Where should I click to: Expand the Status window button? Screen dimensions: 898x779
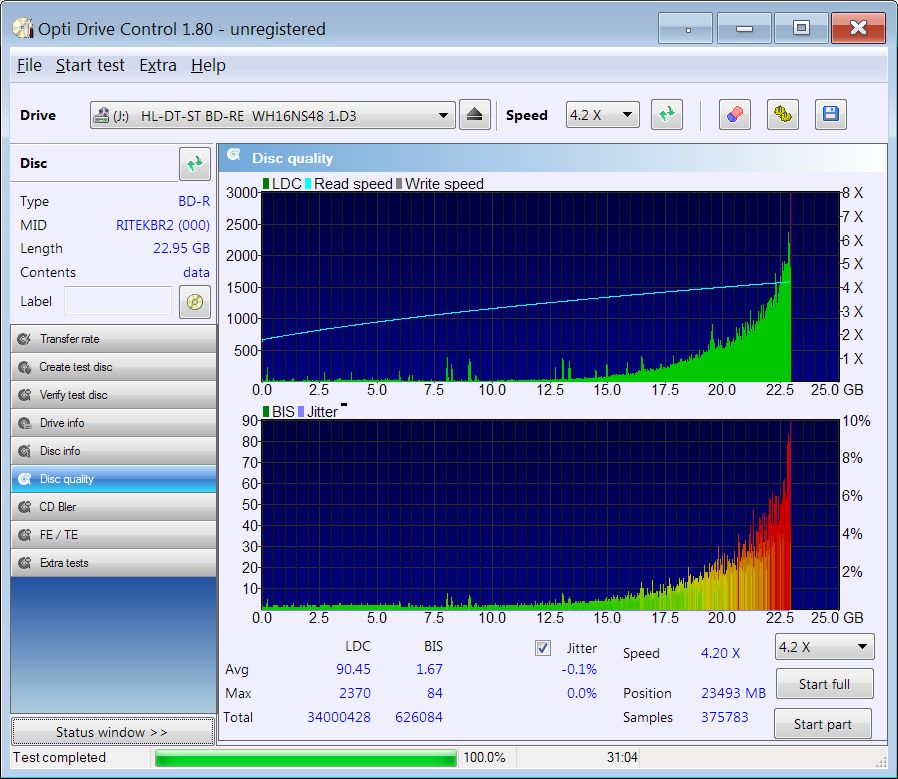click(113, 732)
